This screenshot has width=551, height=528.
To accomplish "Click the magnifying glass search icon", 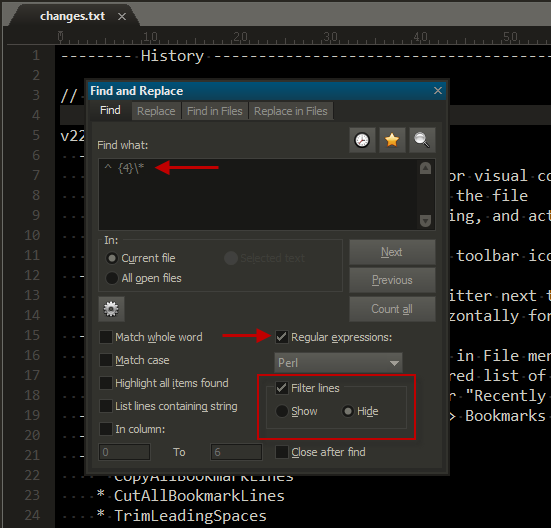I will [x=422, y=140].
